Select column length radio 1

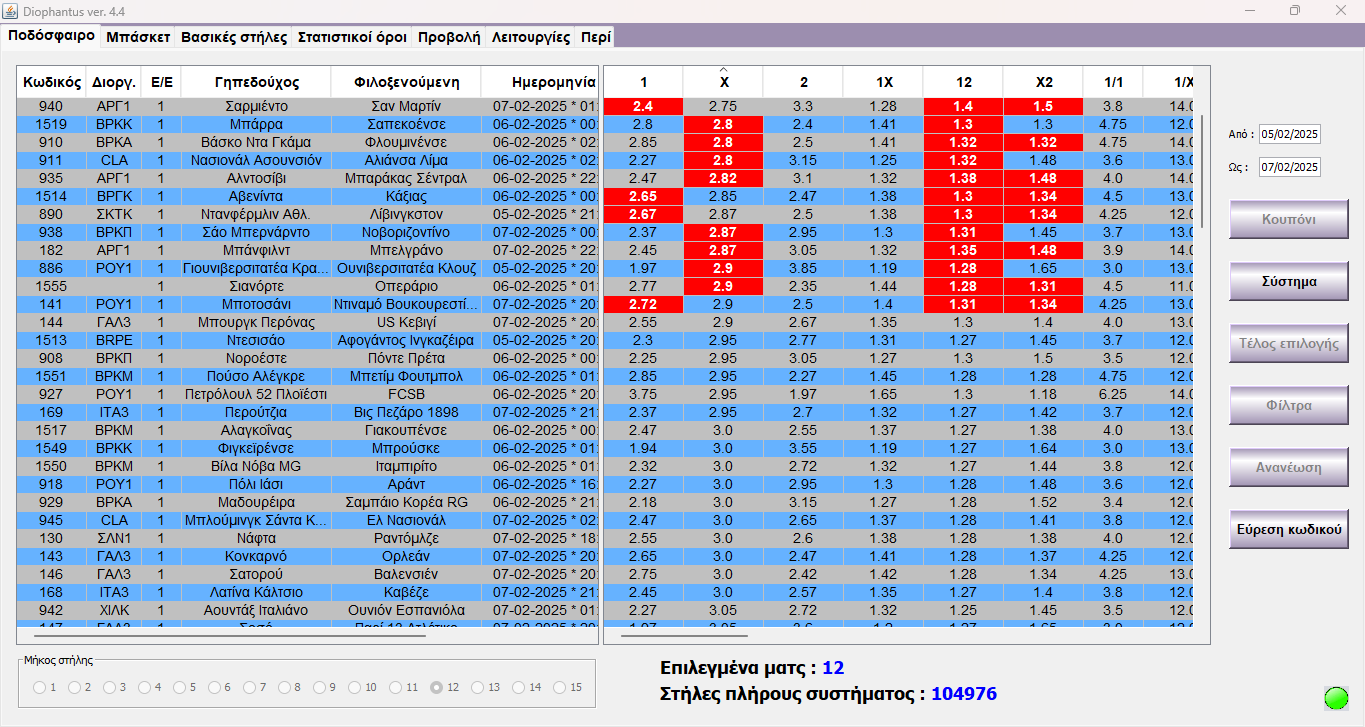[x=39, y=687]
